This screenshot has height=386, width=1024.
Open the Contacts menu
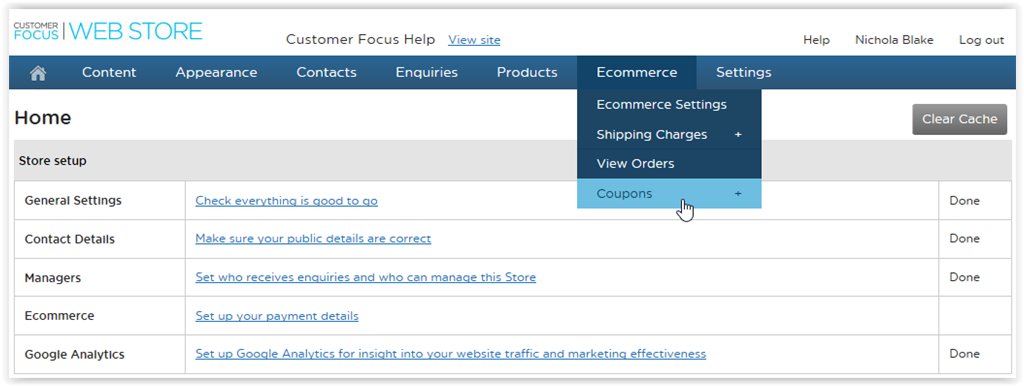327,72
